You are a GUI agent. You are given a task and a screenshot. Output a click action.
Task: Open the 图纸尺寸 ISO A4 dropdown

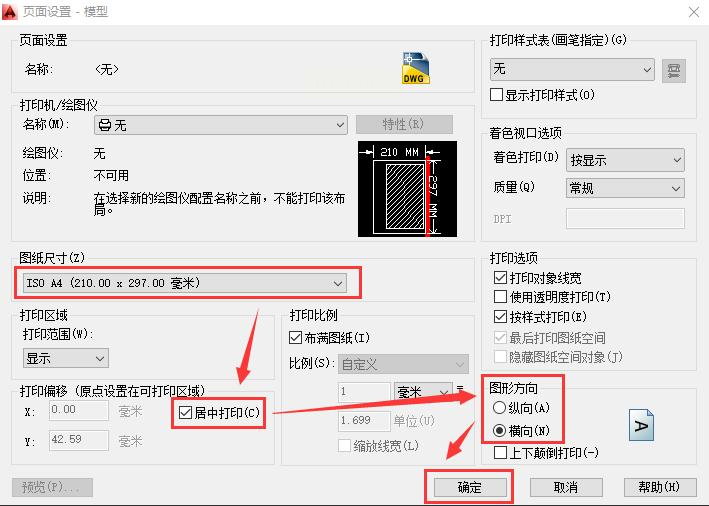[185, 283]
